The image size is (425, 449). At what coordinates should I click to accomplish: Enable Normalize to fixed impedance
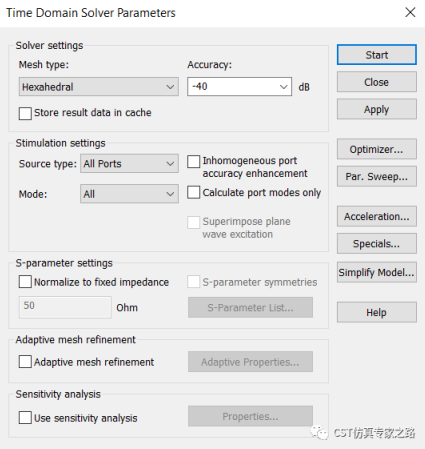[x=25, y=282]
